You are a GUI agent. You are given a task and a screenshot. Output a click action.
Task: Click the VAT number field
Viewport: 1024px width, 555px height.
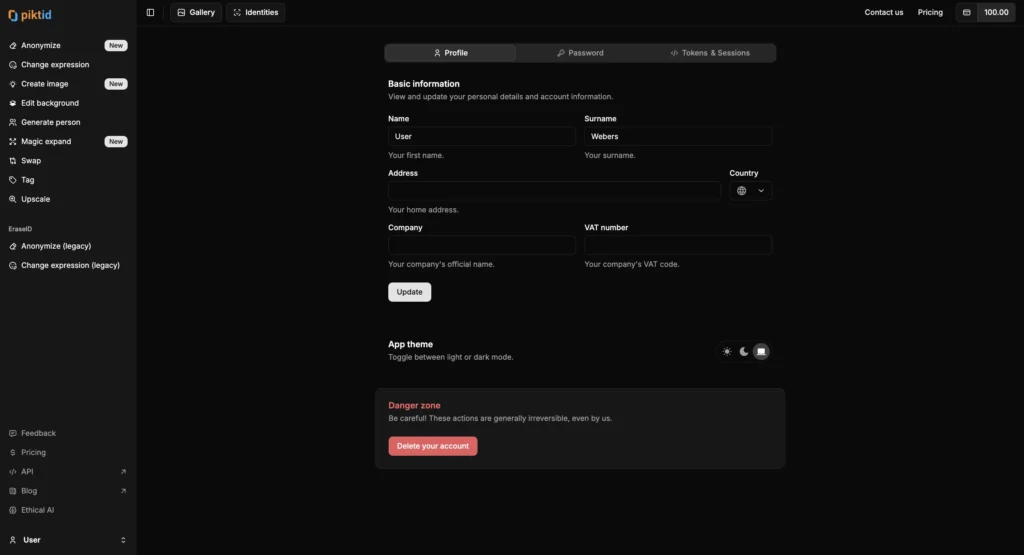(678, 245)
